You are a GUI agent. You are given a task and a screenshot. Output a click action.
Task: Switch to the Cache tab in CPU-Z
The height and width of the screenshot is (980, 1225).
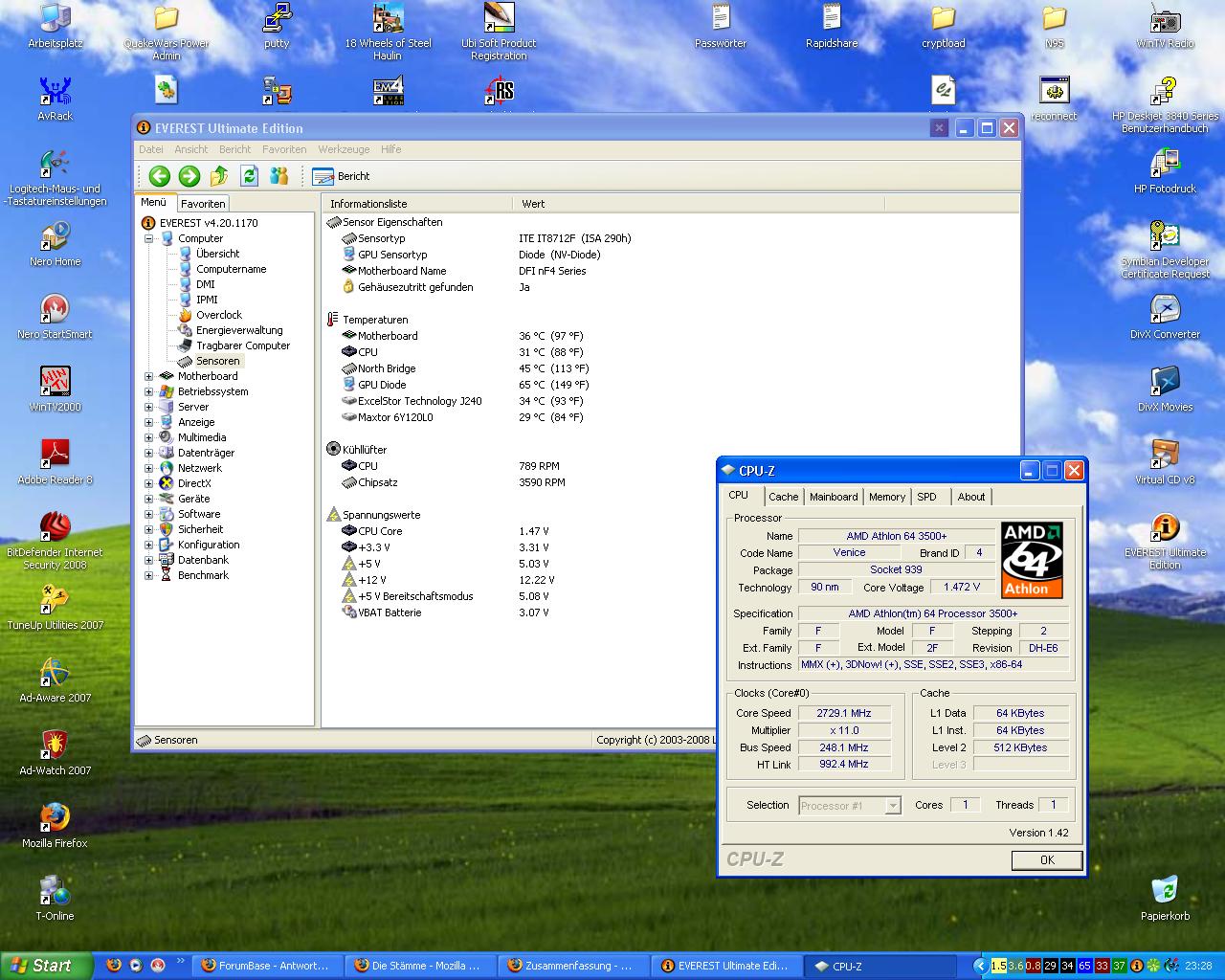click(783, 497)
